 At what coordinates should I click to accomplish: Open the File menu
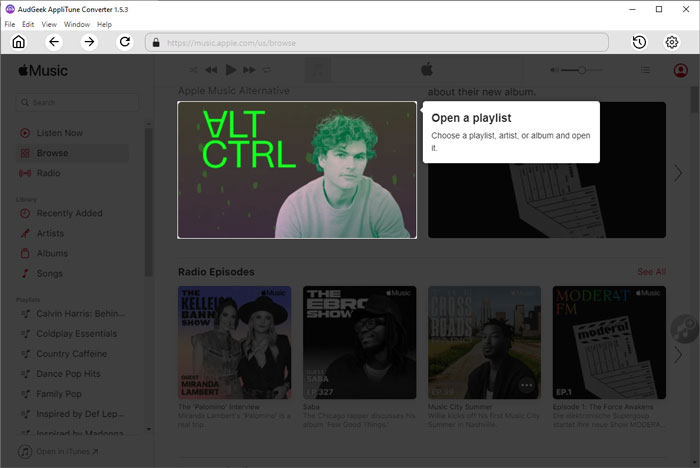tap(10, 24)
